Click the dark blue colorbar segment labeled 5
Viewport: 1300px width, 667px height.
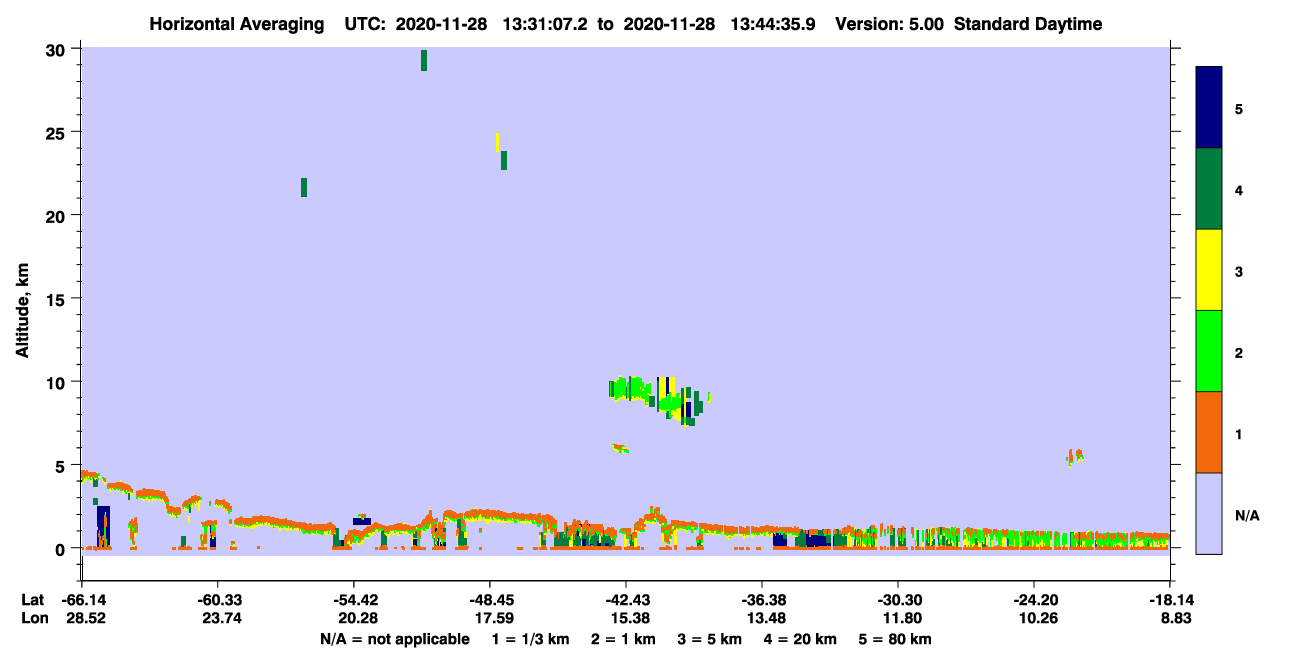[1209, 108]
